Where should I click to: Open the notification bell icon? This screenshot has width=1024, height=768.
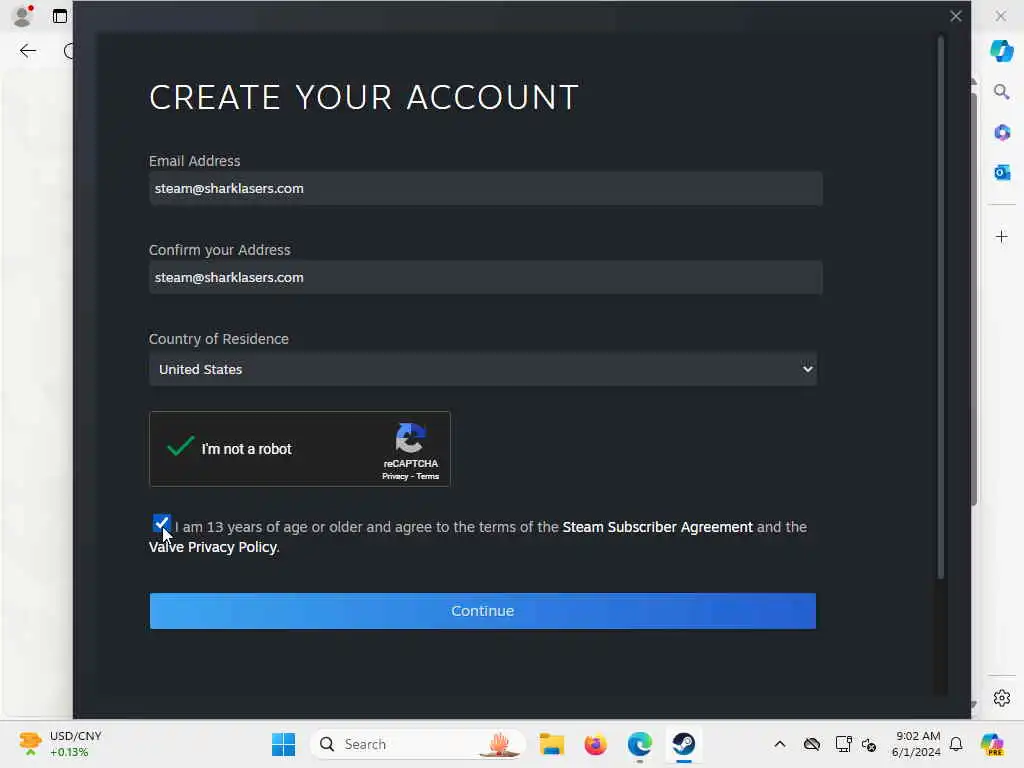coord(956,744)
